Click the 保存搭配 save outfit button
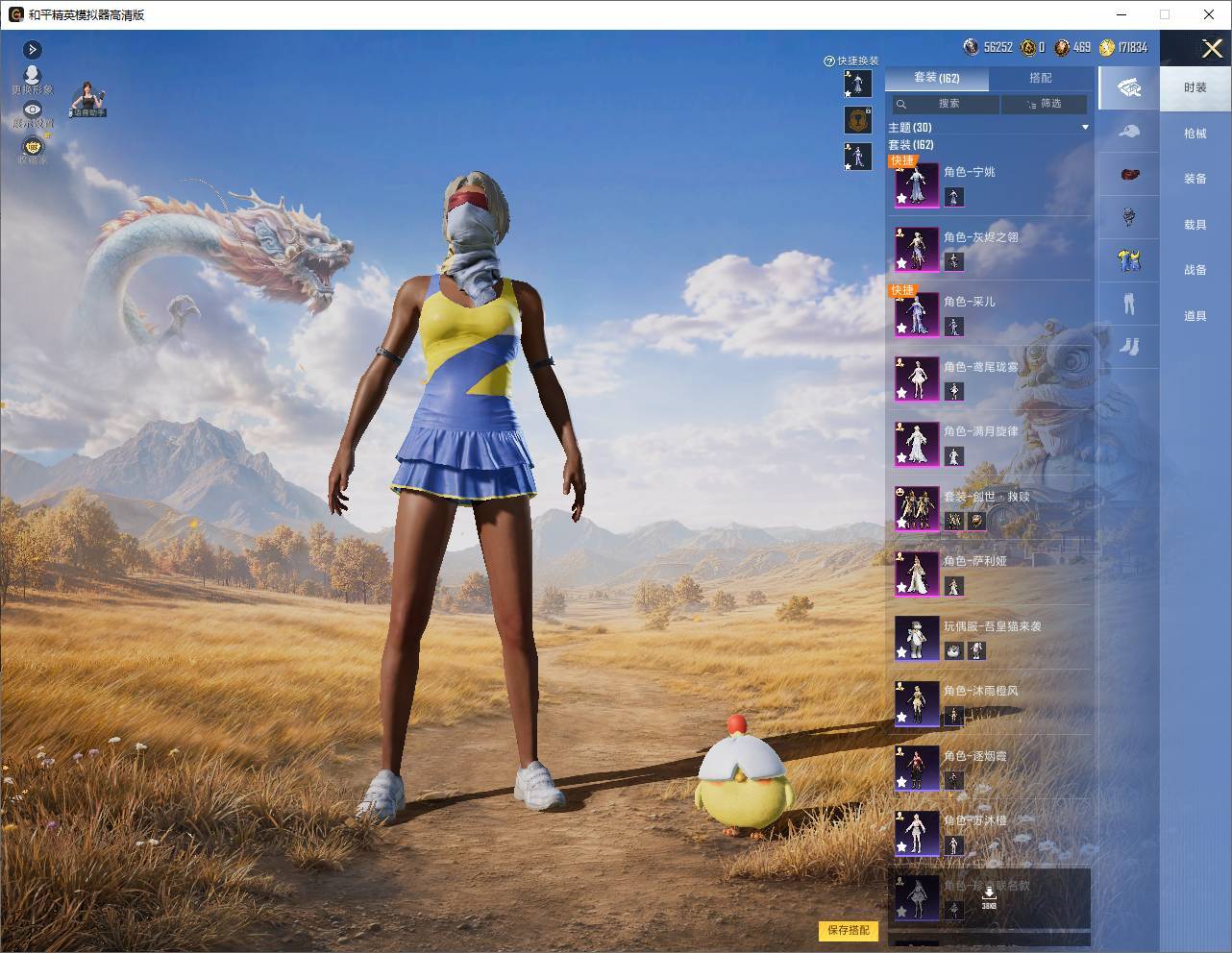Image resolution: width=1232 pixels, height=953 pixels. pos(849,930)
